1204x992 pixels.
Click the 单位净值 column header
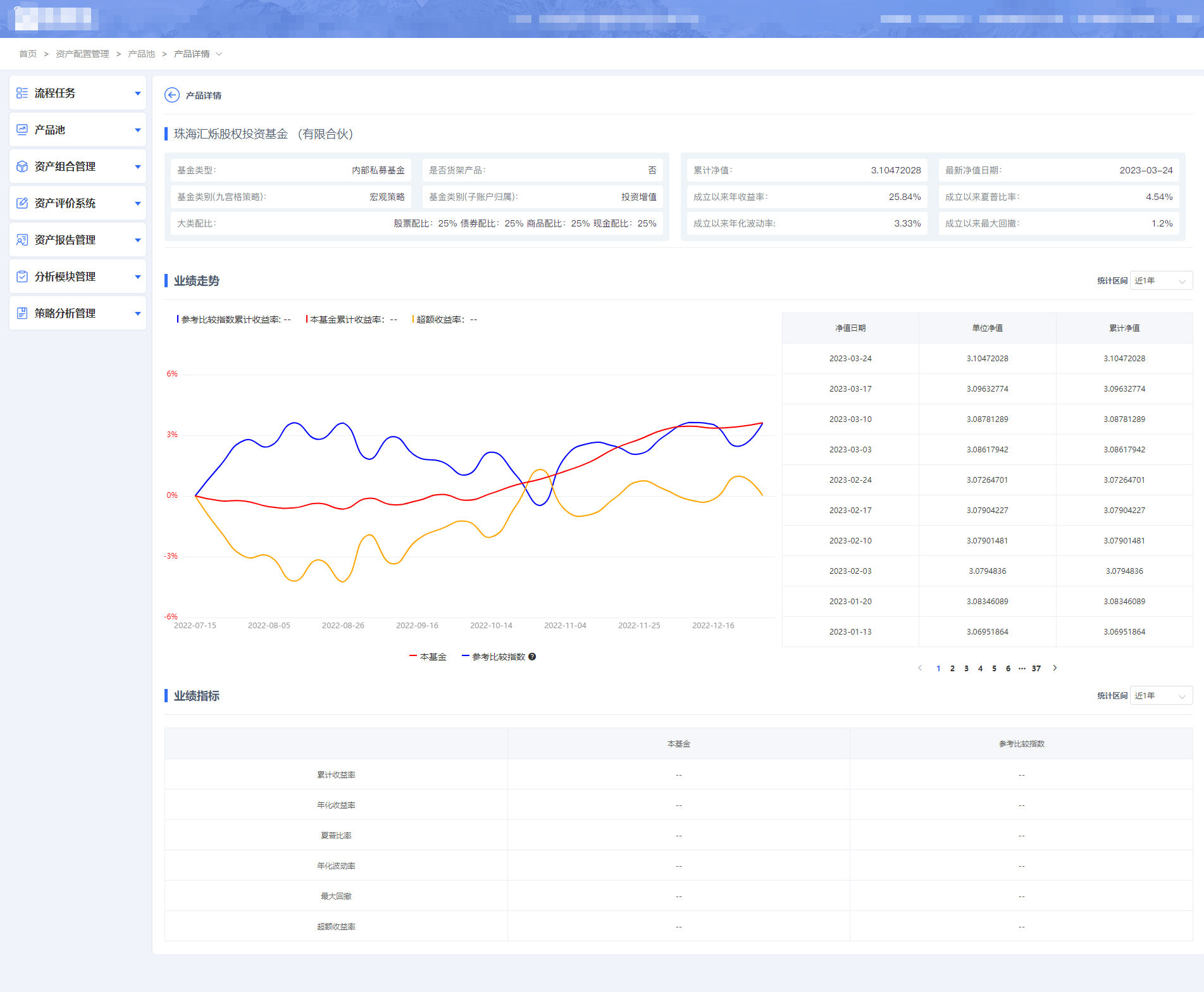tap(988, 328)
